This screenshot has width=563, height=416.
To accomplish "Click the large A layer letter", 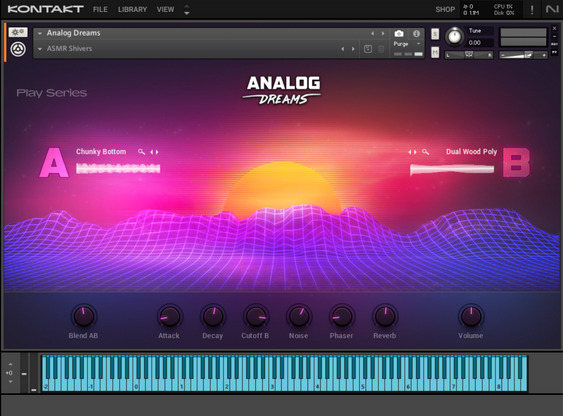I will click(x=54, y=162).
